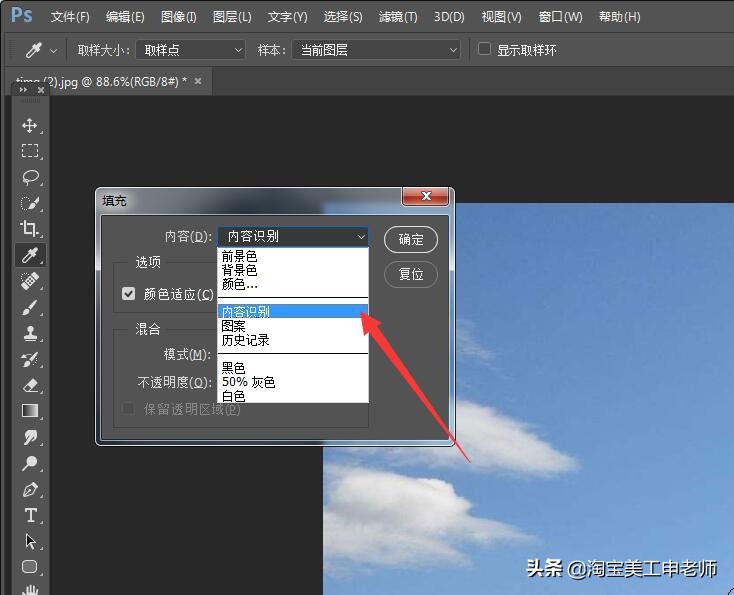Open the 取样大小 dropdown
Image resolution: width=734 pixels, height=595 pixels.
[191, 50]
